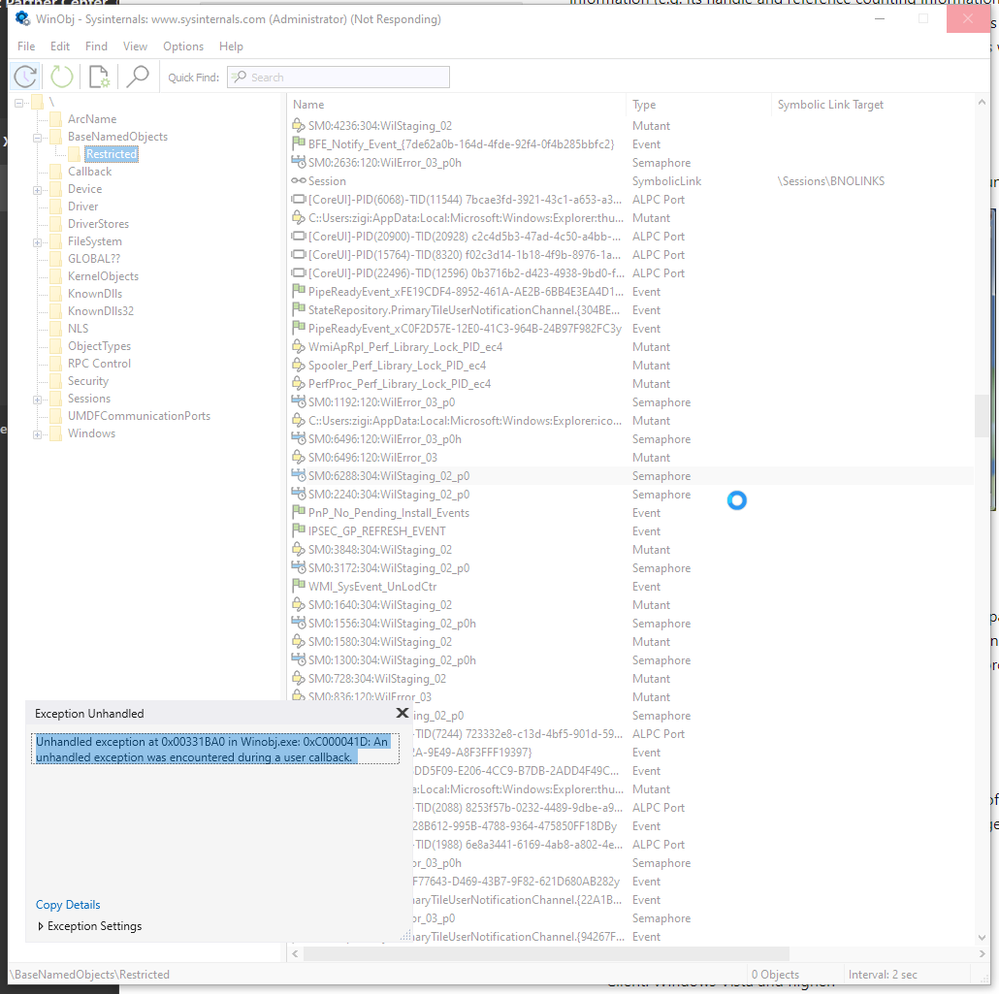Click the magnifying glass Find toolbar icon

(x=137, y=77)
